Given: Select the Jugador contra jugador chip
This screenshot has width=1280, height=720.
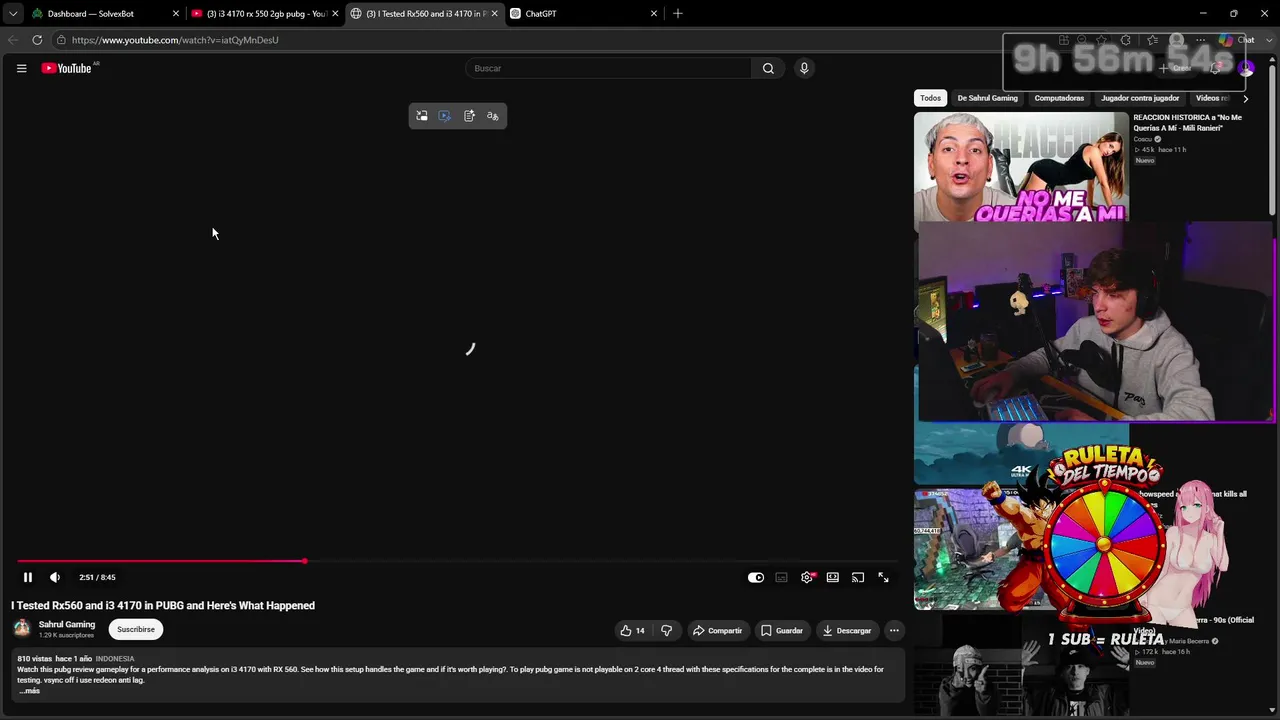Looking at the screenshot, I should (1140, 98).
